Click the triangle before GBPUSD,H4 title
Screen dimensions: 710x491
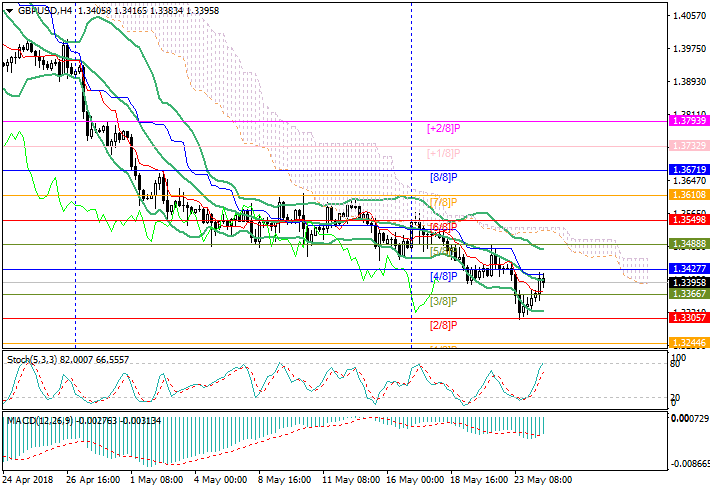(x=8, y=10)
